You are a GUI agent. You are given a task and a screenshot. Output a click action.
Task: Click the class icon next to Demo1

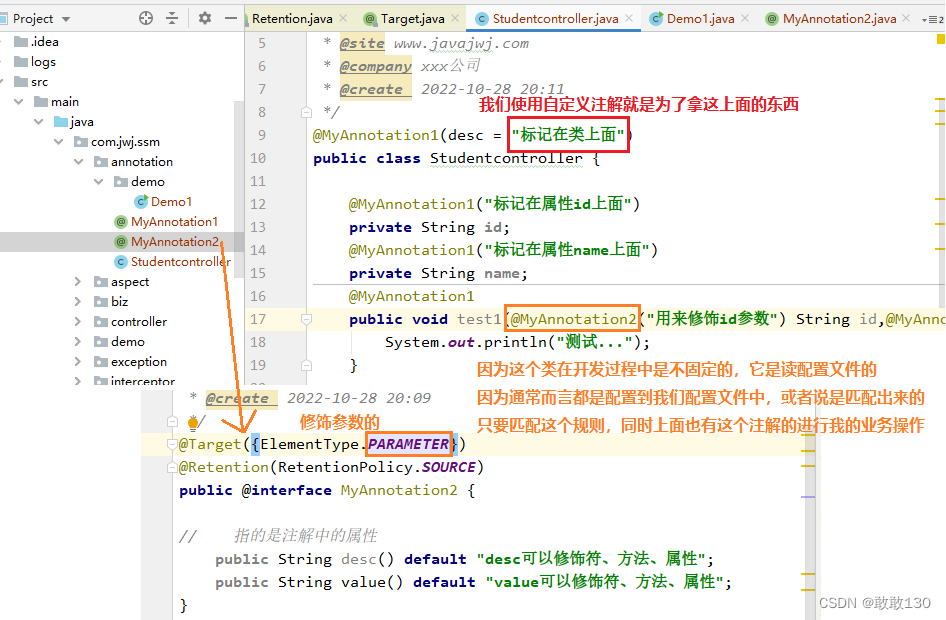141,201
